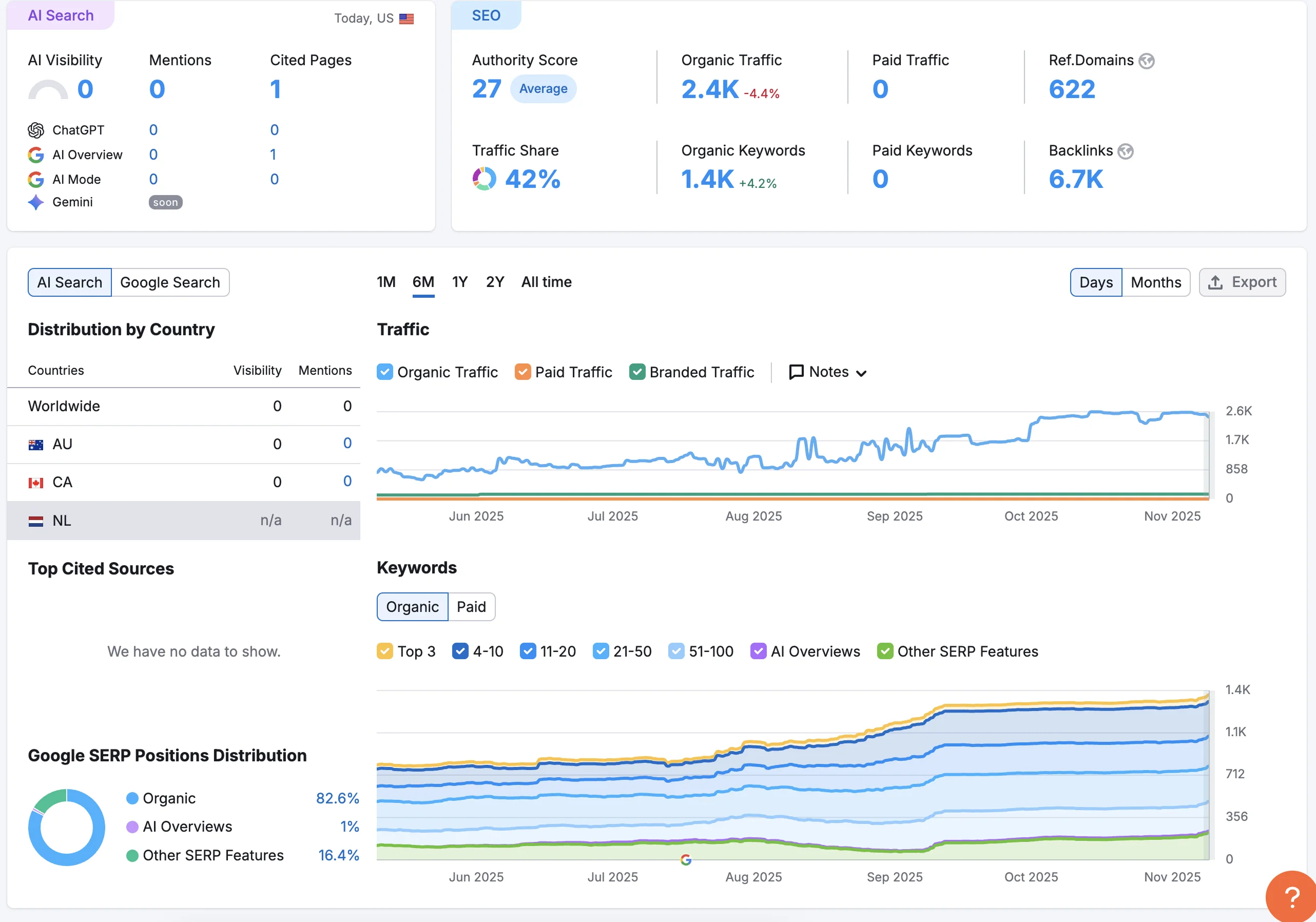Open the orange help question mark button
Viewport: 1316px width, 922px height.
point(1292,897)
